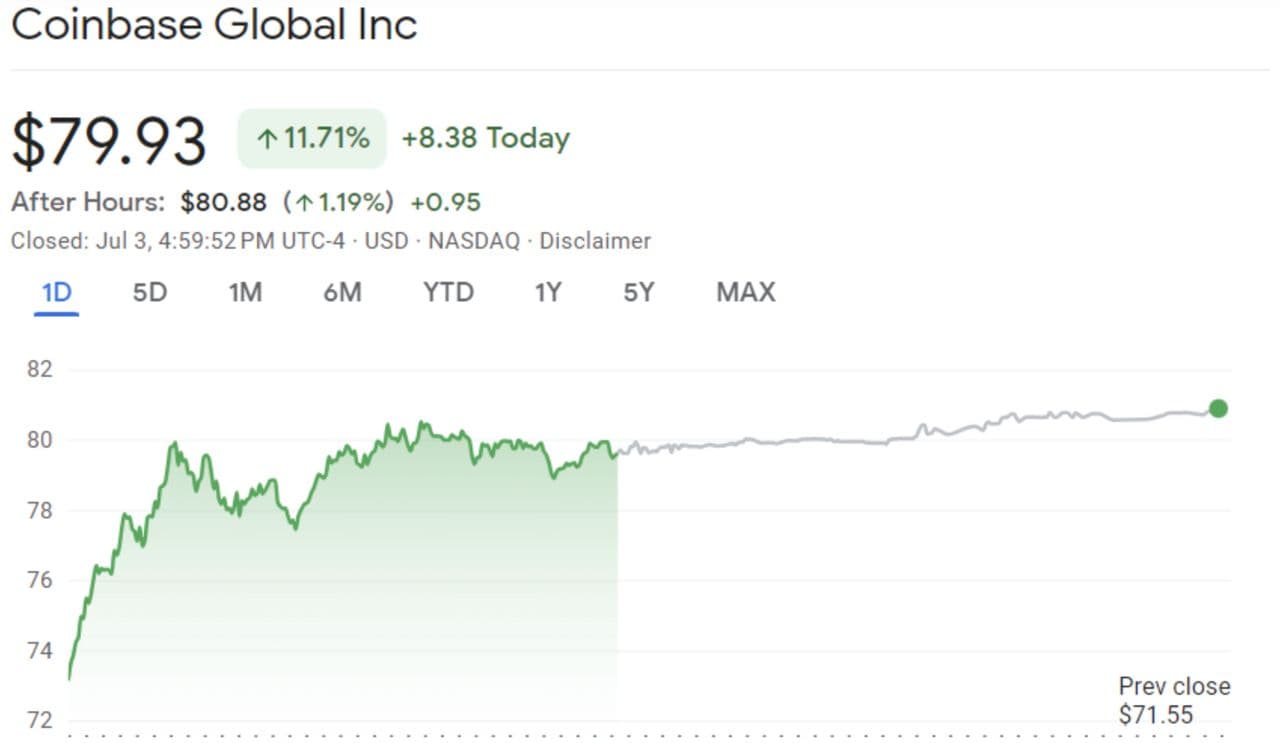1280x743 pixels.
Task: Click the up arrow beside 11.71%
Action: coord(266,139)
